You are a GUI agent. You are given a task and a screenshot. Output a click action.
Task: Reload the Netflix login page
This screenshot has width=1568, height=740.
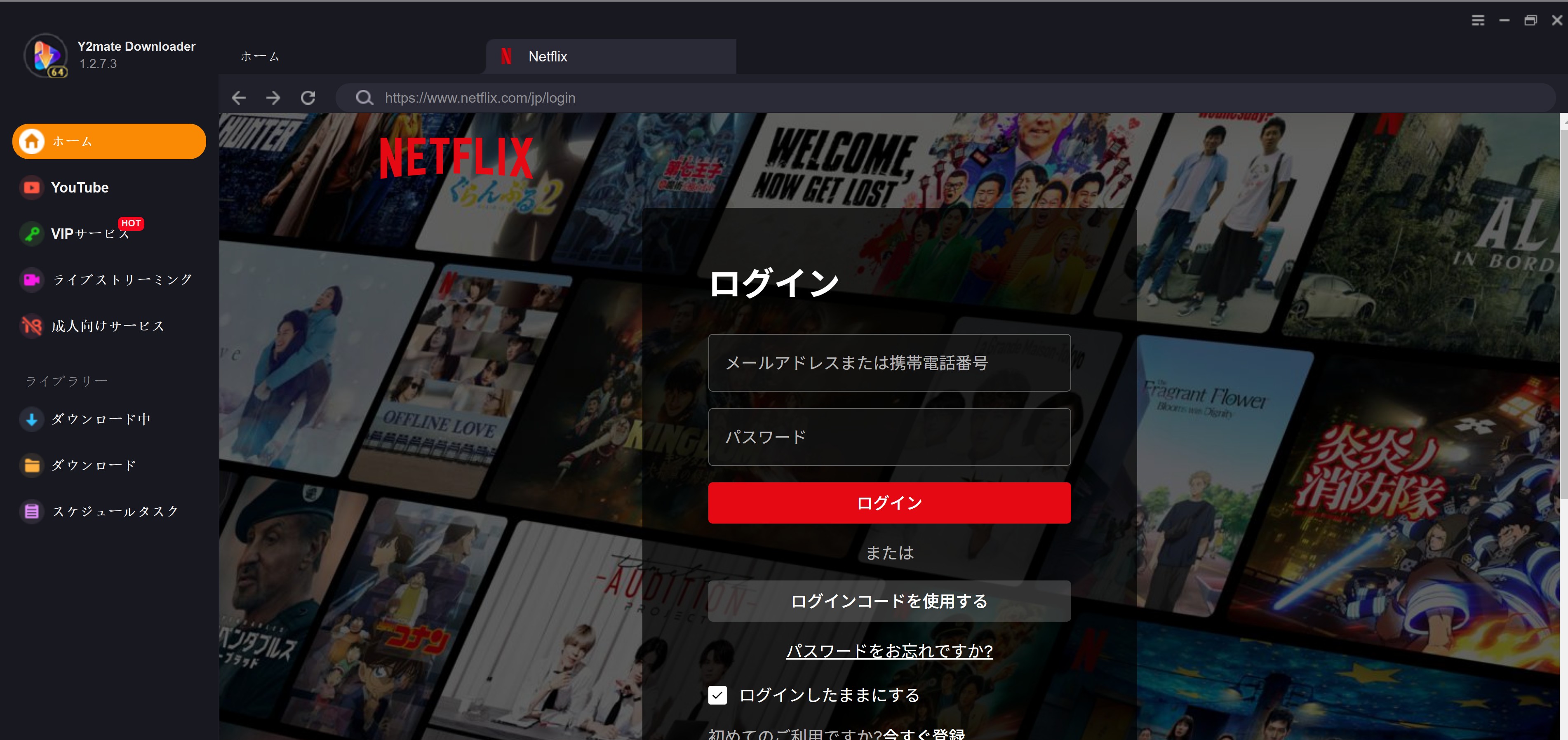[x=308, y=97]
